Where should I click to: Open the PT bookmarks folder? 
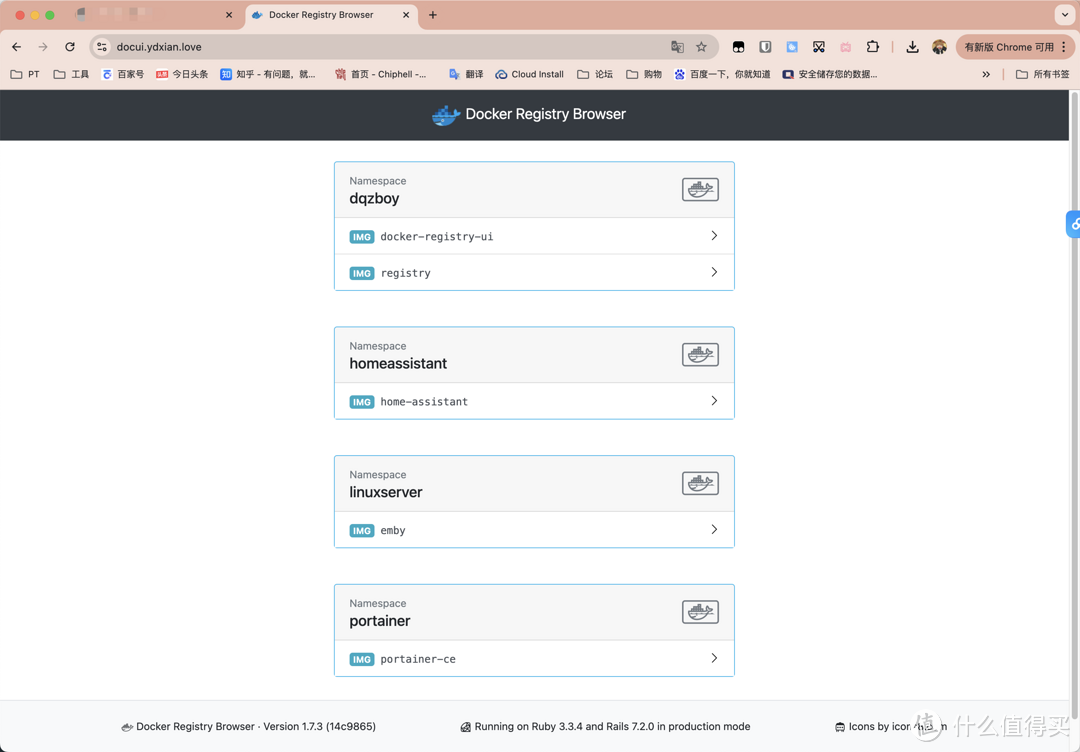click(25, 74)
